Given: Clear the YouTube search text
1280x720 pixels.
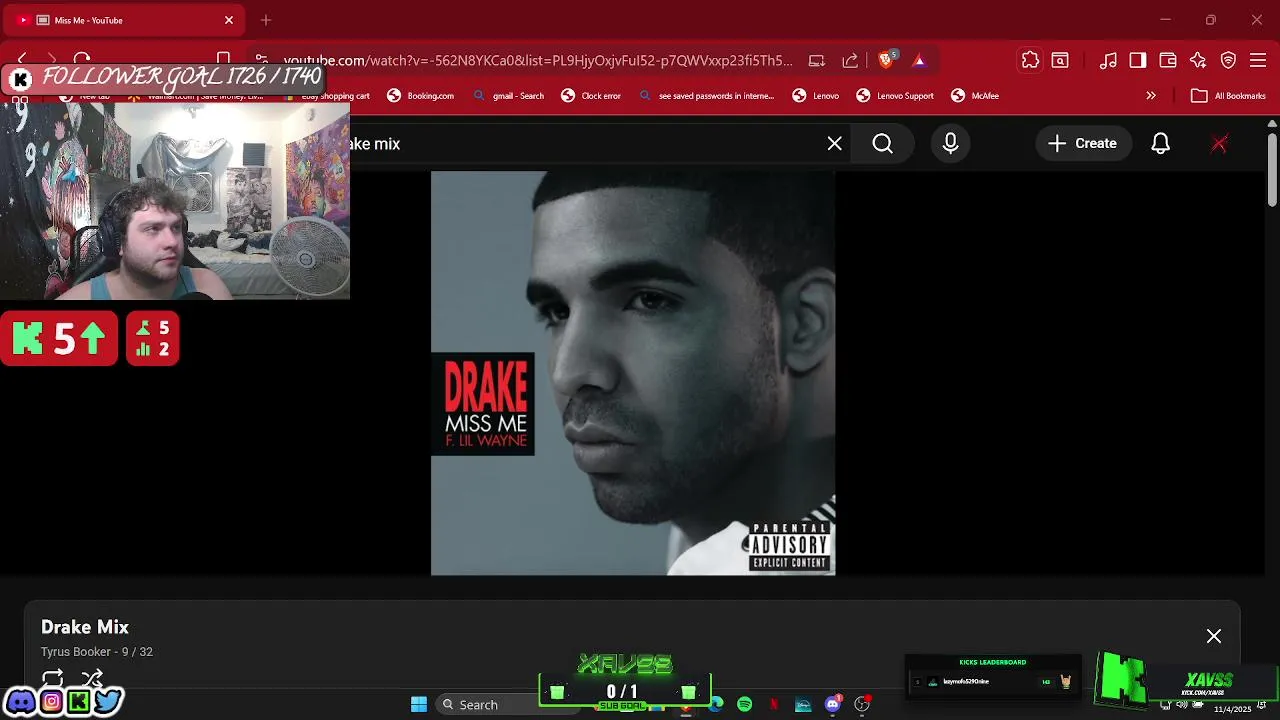Looking at the screenshot, I should (x=835, y=144).
